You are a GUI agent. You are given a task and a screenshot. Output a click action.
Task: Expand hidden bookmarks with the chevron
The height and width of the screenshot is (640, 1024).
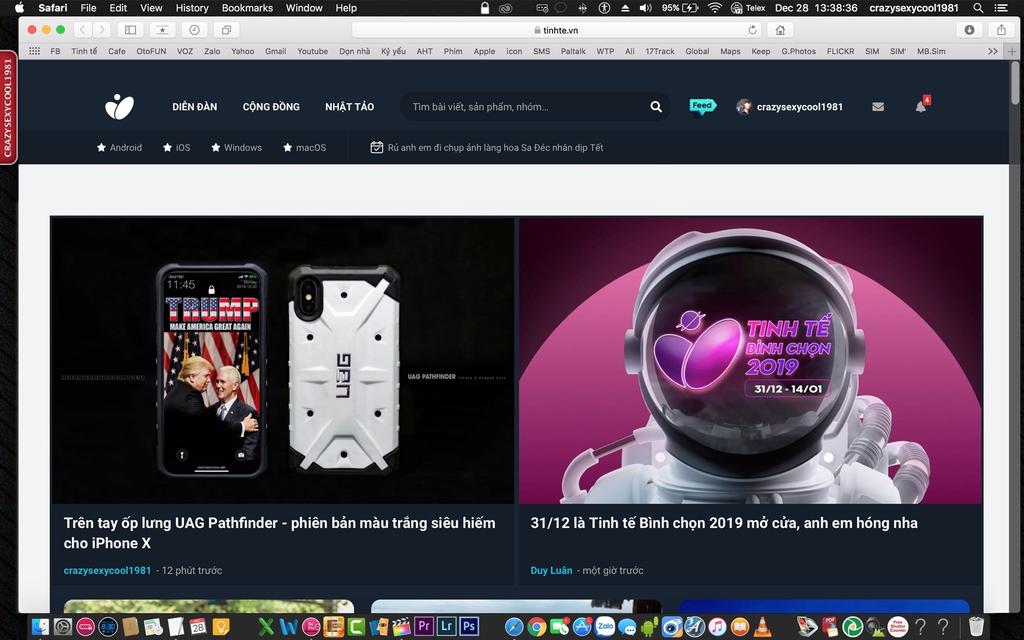pos(993,51)
